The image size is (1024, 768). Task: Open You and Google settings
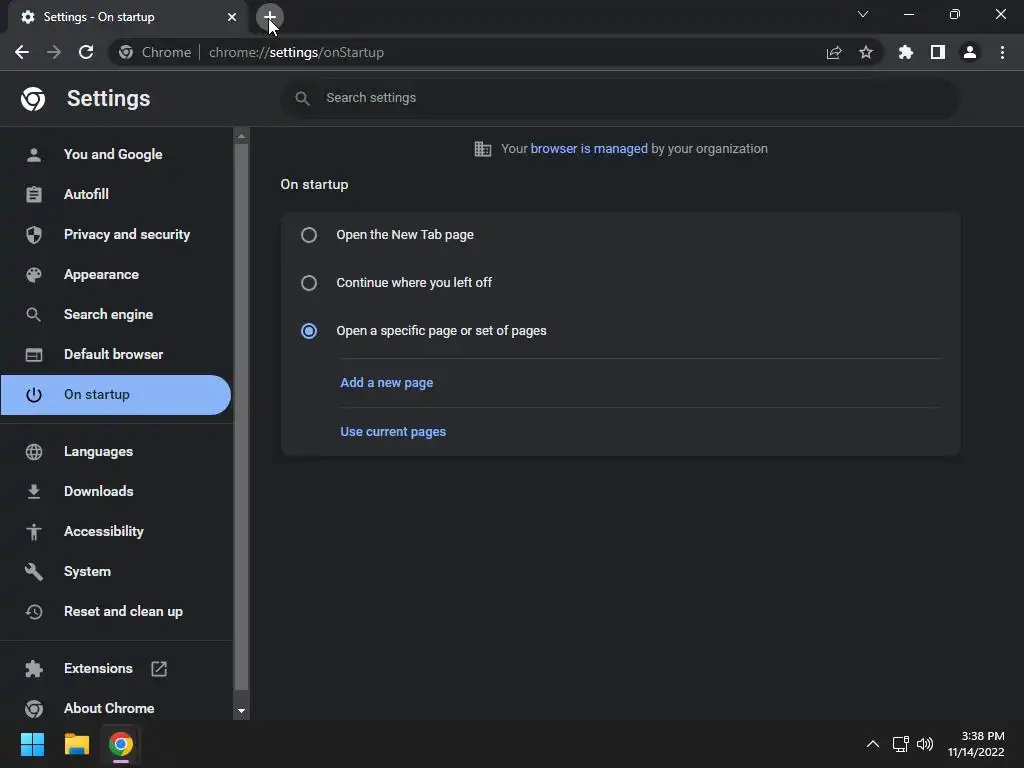tap(116, 155)
